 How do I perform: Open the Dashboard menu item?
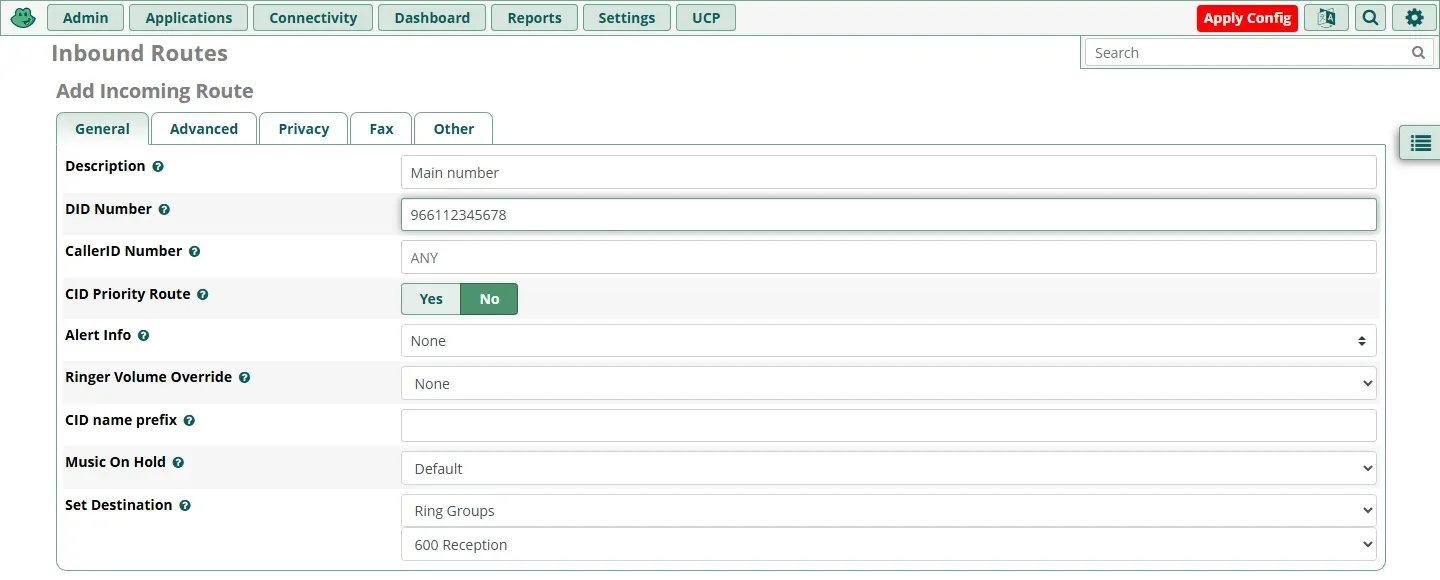click(x=432, y=18)
